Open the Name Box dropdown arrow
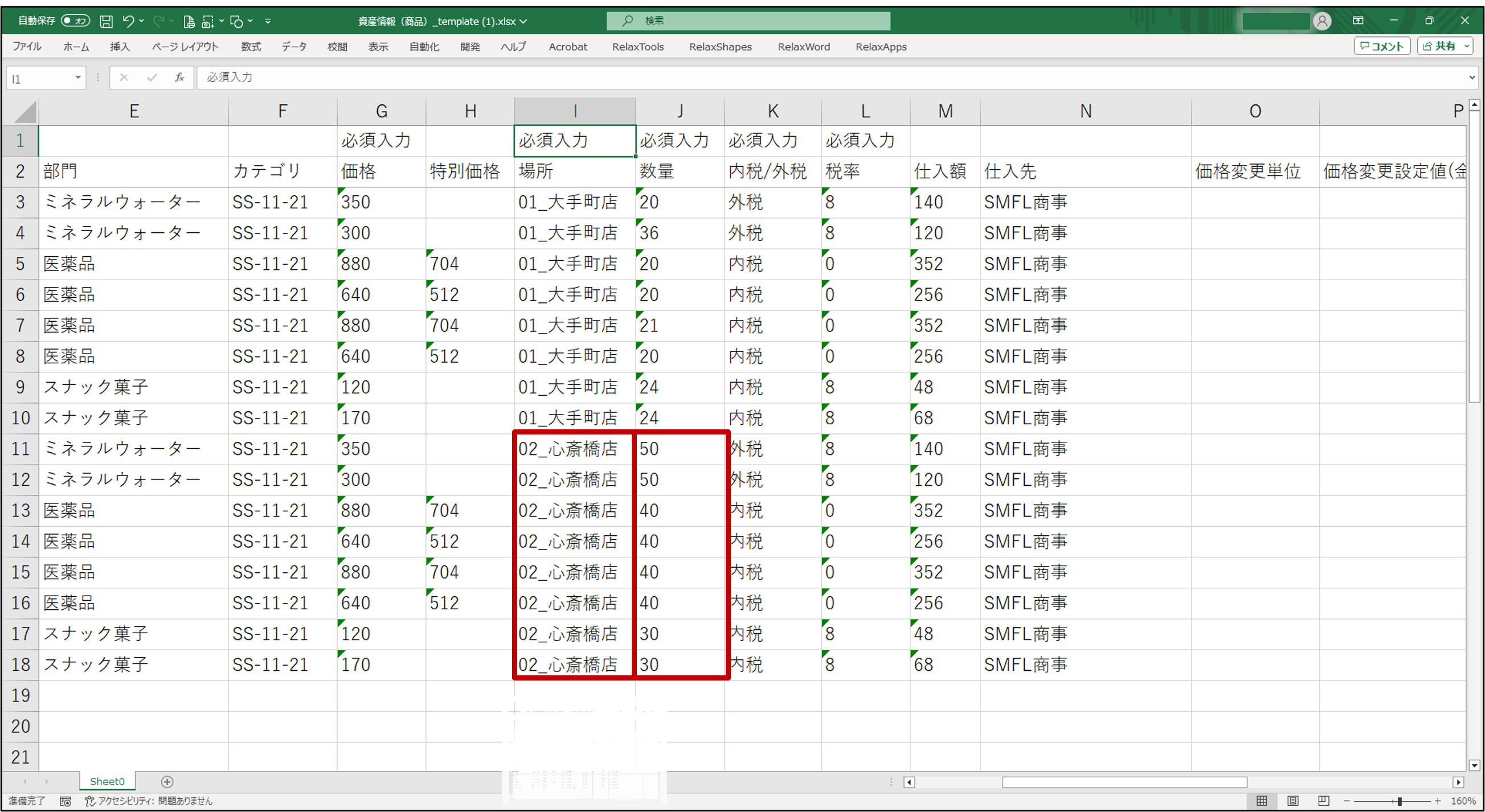The height and width of the screenshot is (812, 1485). click(78, 77)
